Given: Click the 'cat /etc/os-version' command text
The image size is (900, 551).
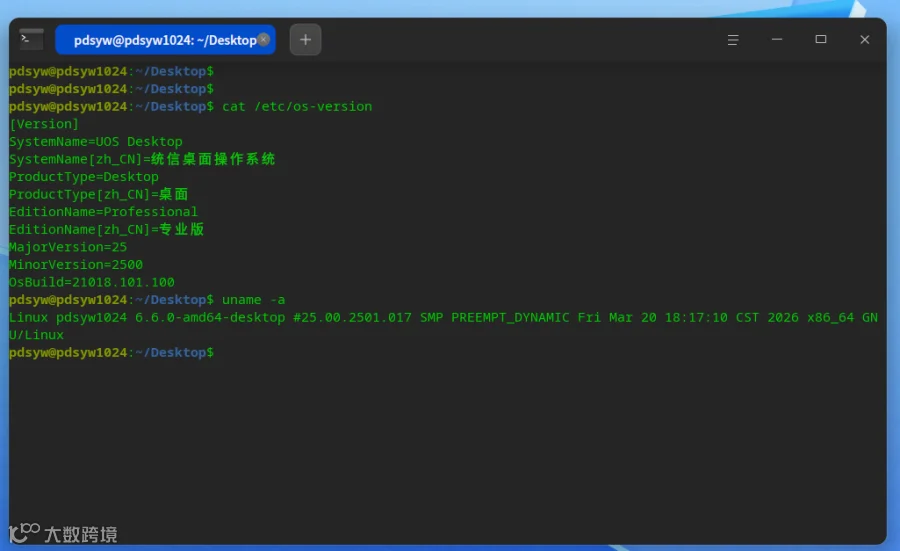Looking at the screenshot, I should pos(297,106).
